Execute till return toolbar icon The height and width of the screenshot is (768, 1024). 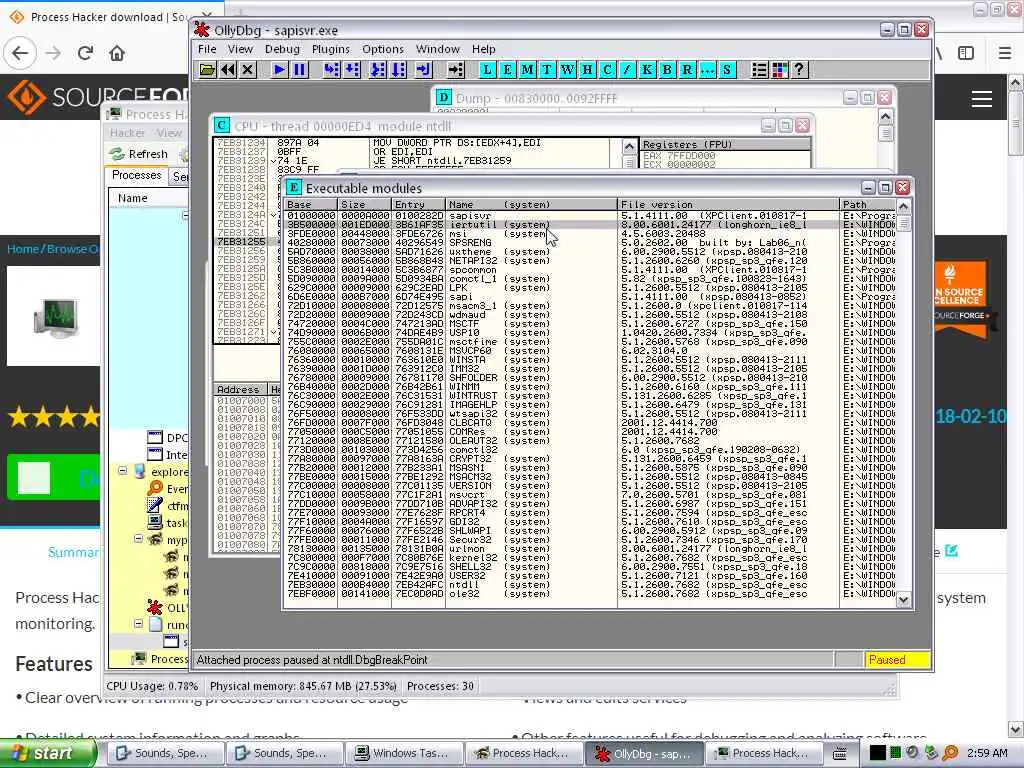tap(423, 70)
